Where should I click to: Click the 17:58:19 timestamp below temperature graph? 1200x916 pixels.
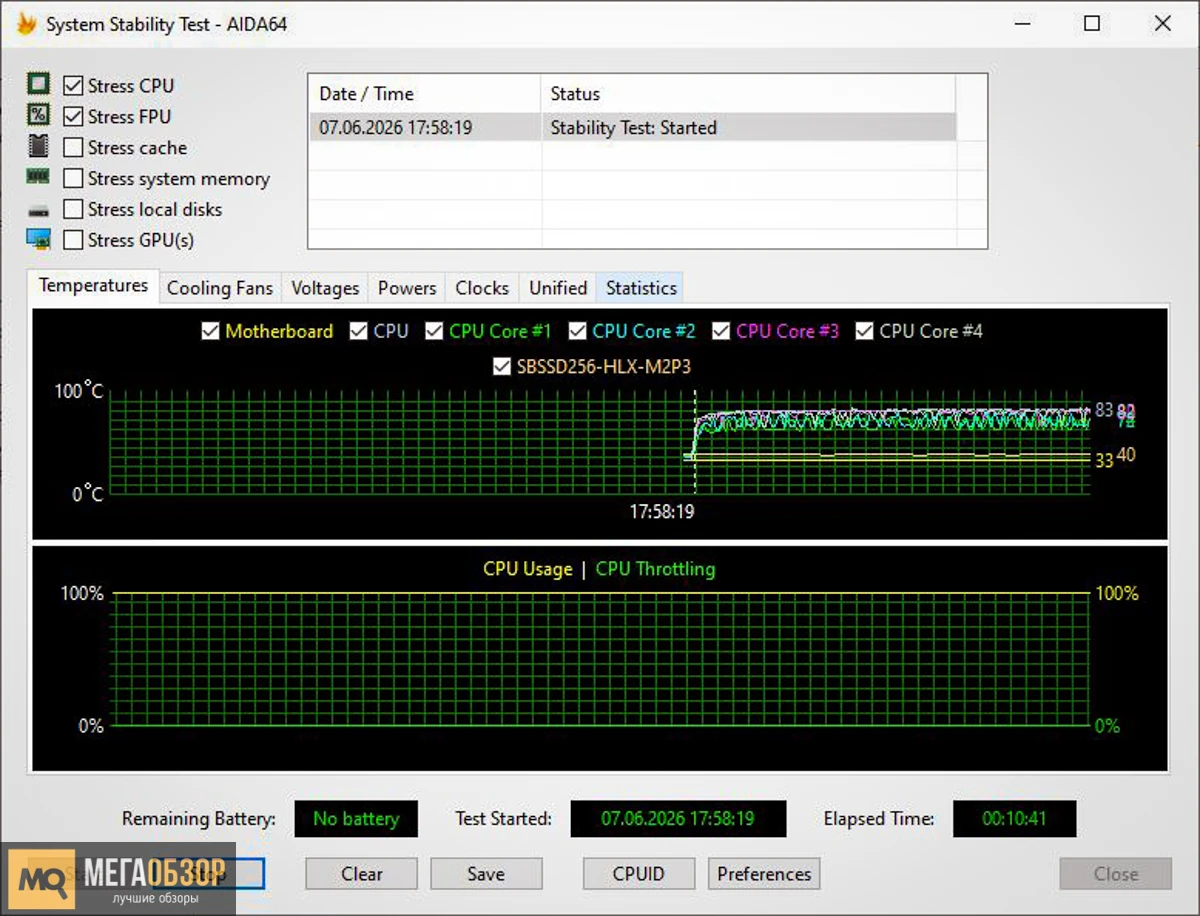[x=662, y=511]
